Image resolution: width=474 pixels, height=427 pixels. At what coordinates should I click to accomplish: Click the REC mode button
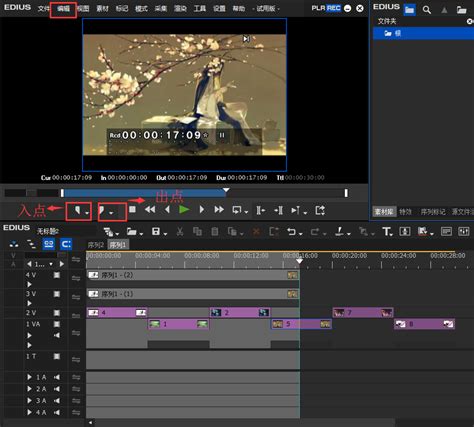pos(333,8)
